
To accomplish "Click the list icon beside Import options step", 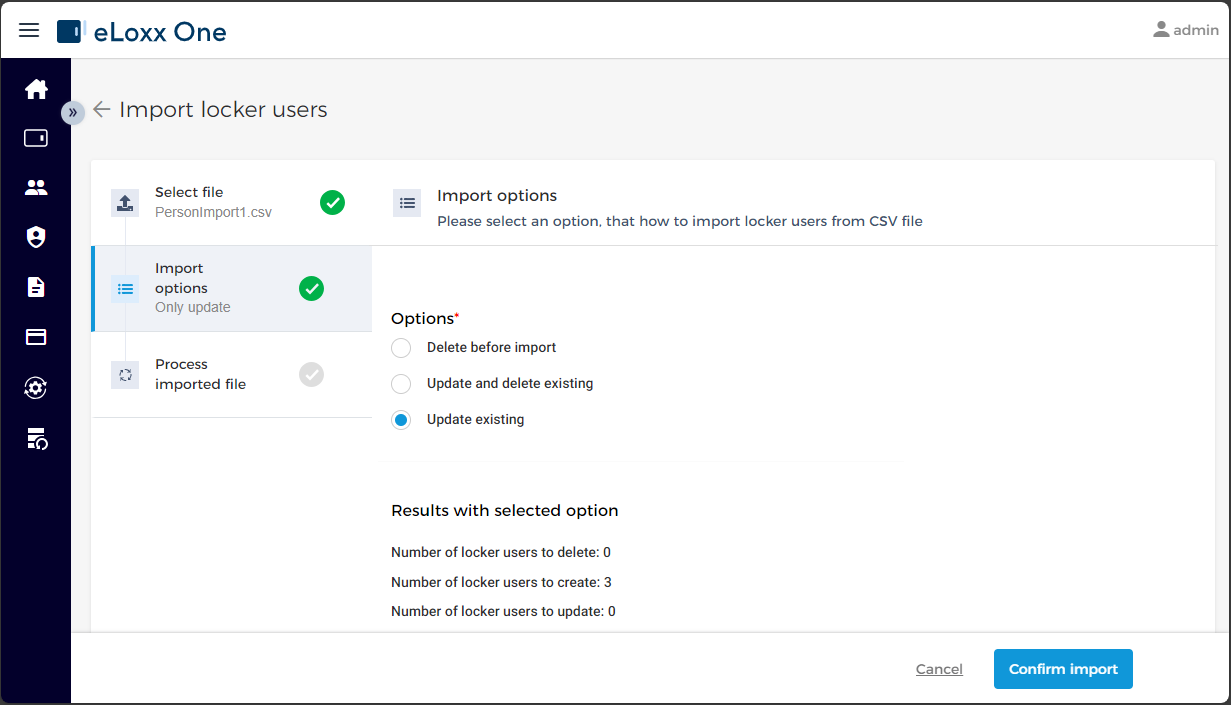I will click(x=125, y=289).
